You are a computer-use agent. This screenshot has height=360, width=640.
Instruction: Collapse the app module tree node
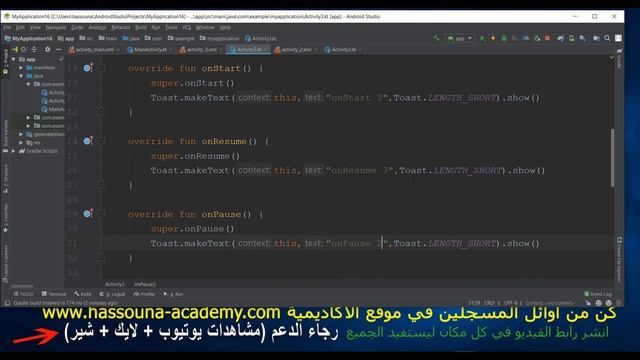click(14, 59)
